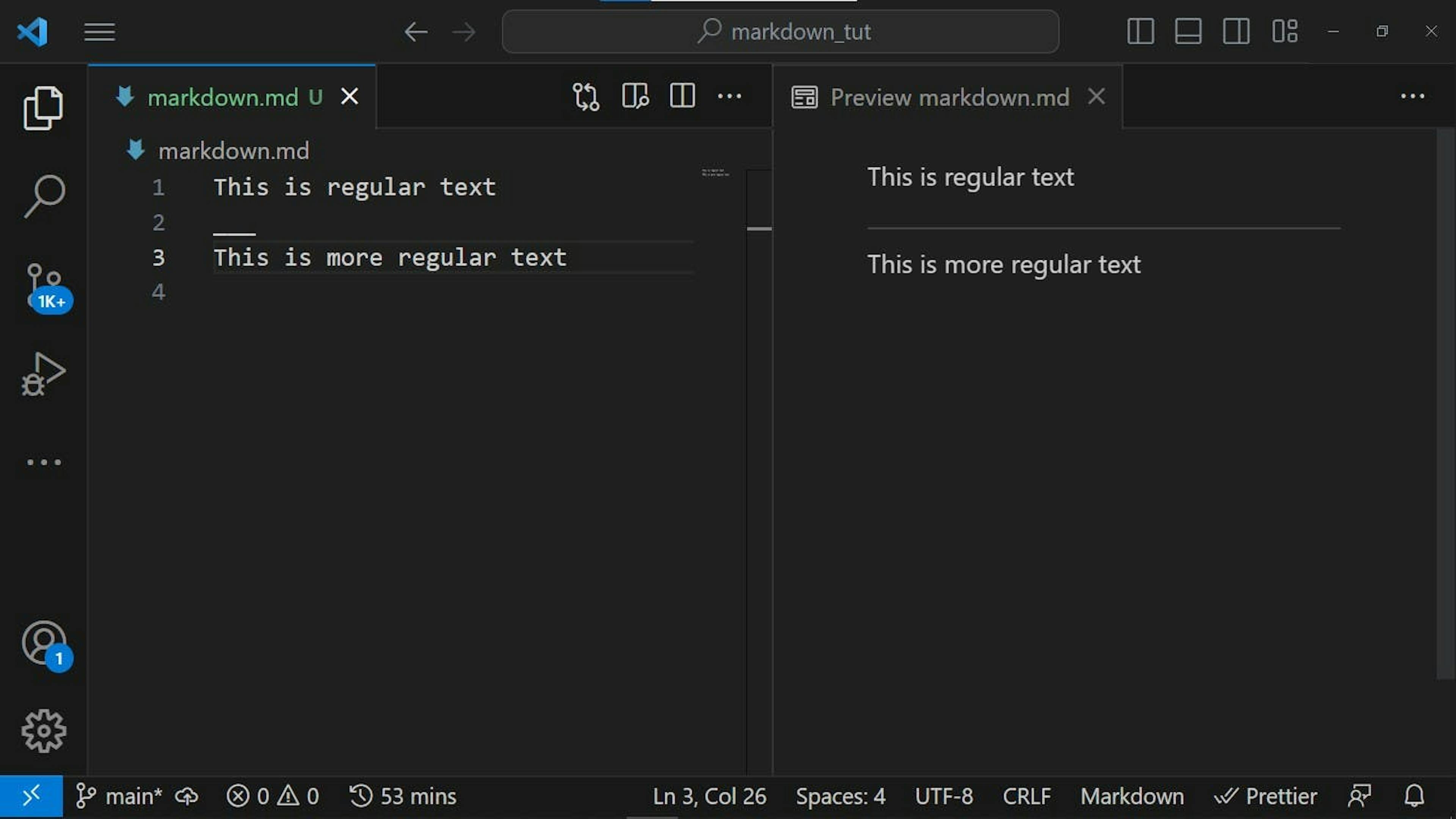1456x819 pixels.
Task: Switch to the Preview markdown.md tab
Action: (949, 98)
